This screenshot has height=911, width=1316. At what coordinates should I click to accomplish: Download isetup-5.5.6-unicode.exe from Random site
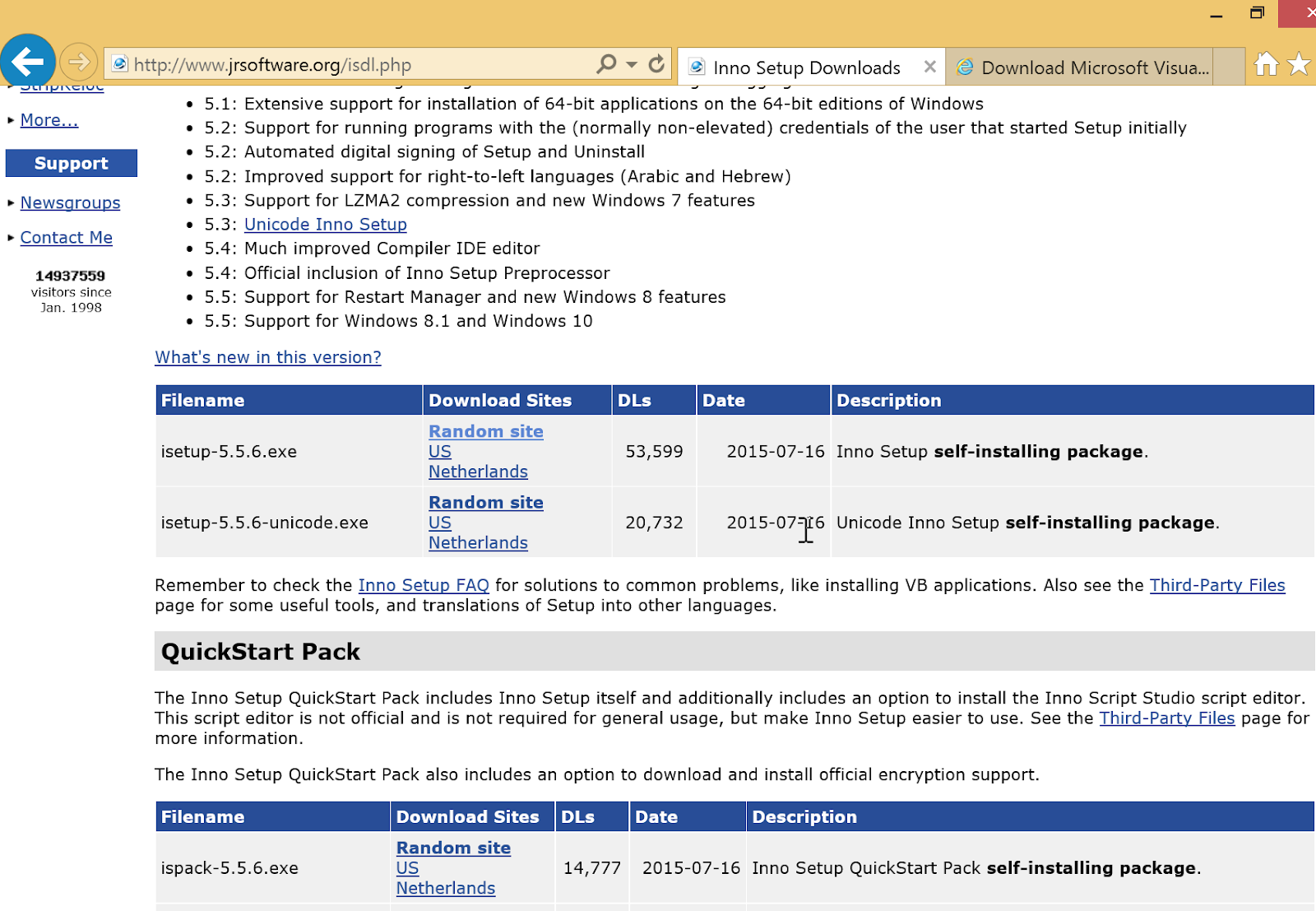coord(486,502)
